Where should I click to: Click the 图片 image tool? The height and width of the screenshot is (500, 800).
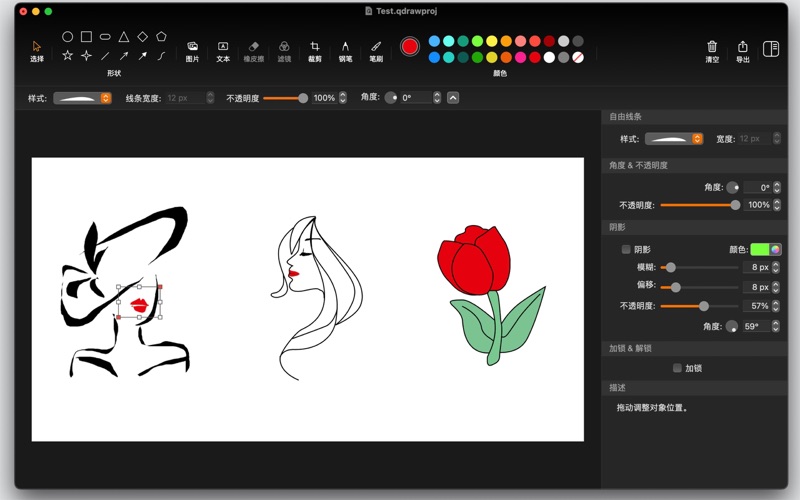[x=192, y=47]
